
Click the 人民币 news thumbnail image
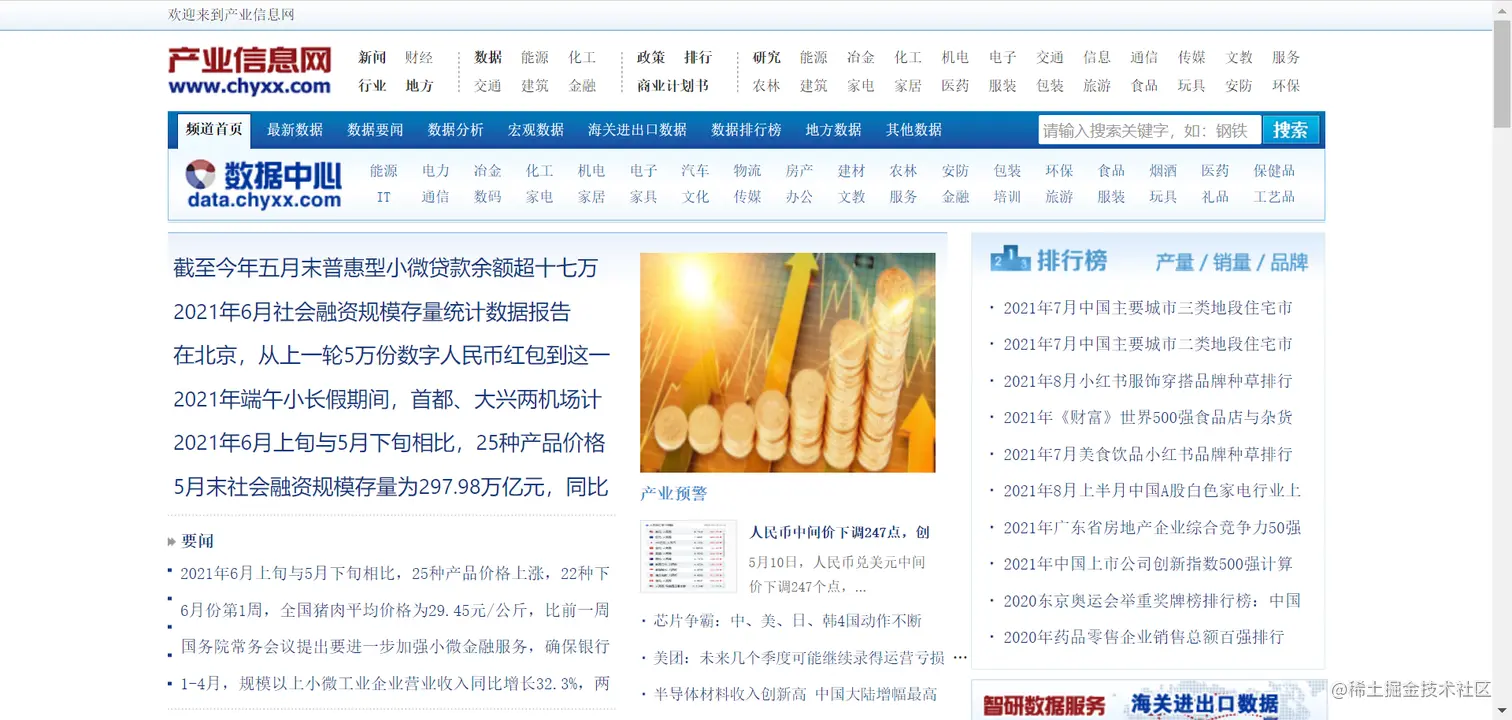(688, 556)
